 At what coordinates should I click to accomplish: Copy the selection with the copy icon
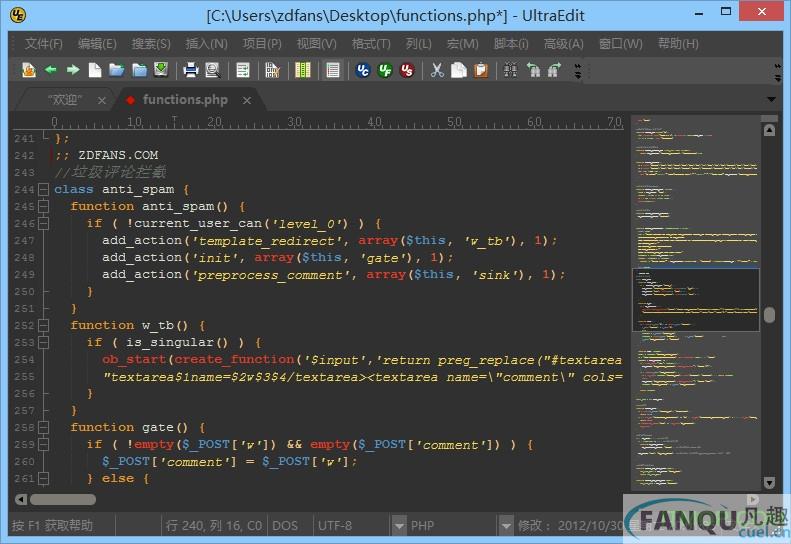[x=459, y=70]
